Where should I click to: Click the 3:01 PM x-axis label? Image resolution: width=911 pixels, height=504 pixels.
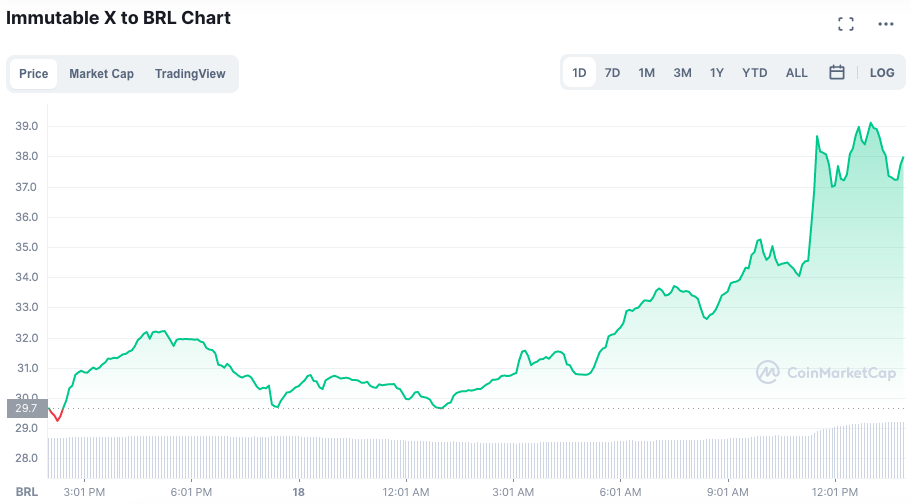pos(84,492)
